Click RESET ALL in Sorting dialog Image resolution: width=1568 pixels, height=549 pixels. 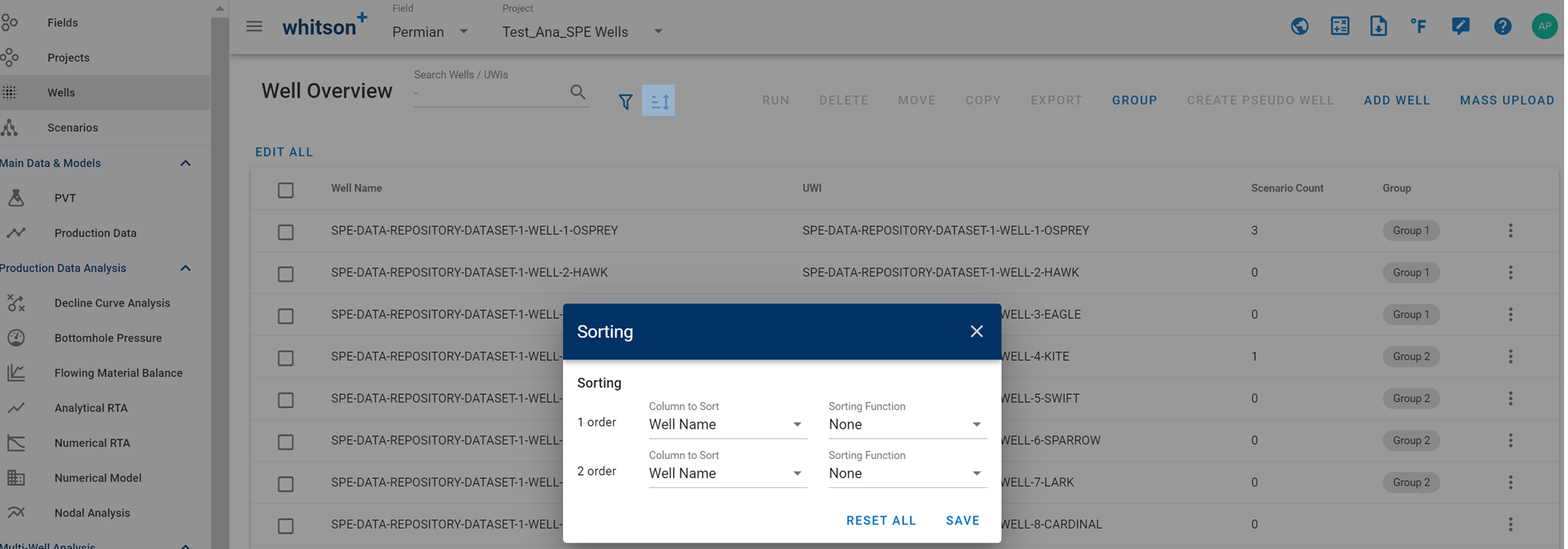coord(881,521)
